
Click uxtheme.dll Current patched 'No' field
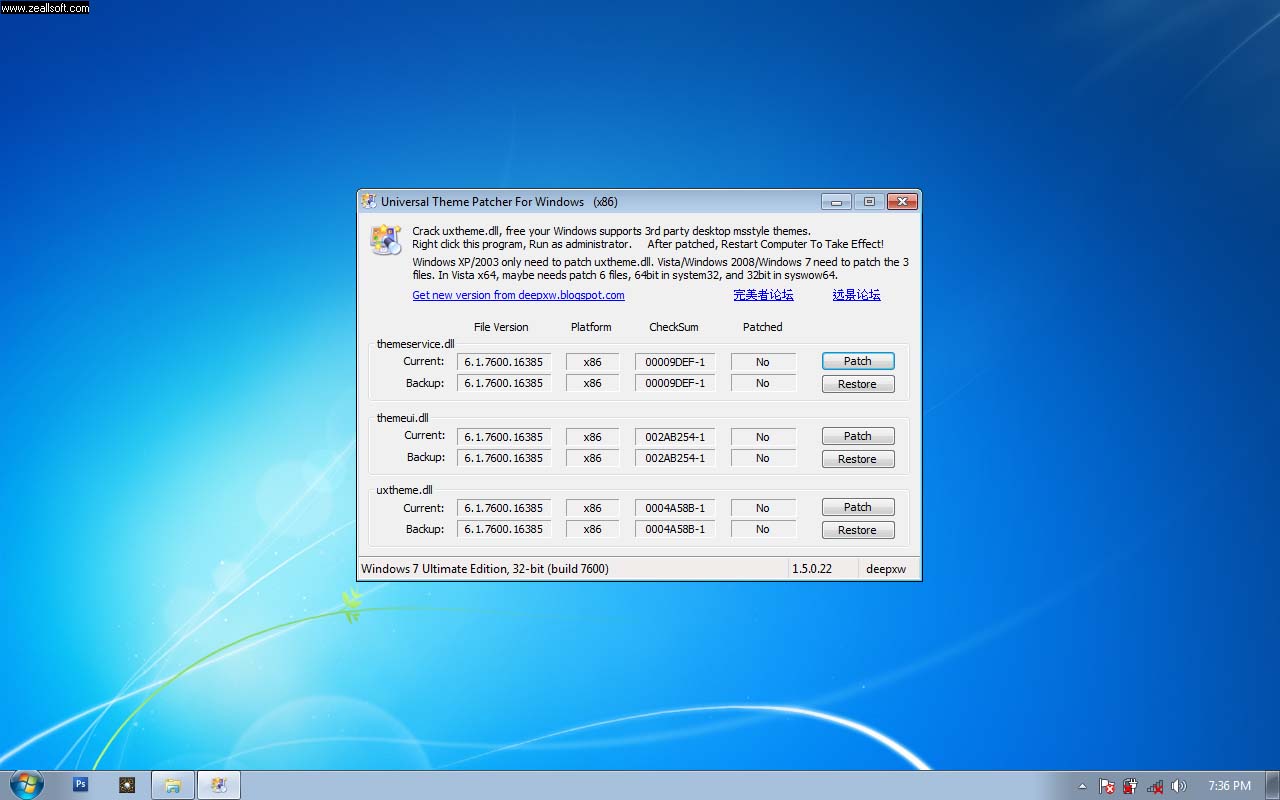[763, 508]
